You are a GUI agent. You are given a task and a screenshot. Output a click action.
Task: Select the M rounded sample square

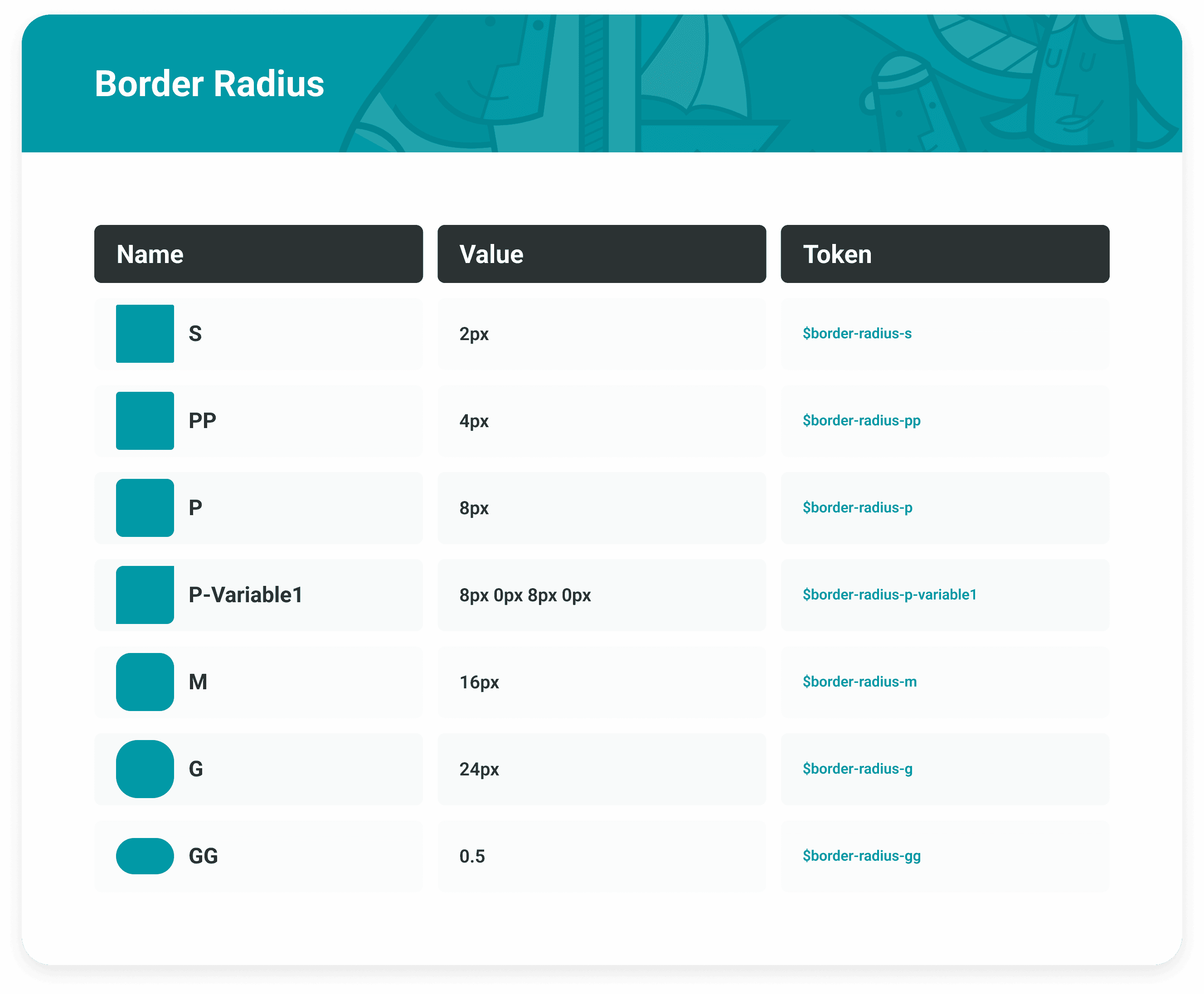[x=145, y=682]
